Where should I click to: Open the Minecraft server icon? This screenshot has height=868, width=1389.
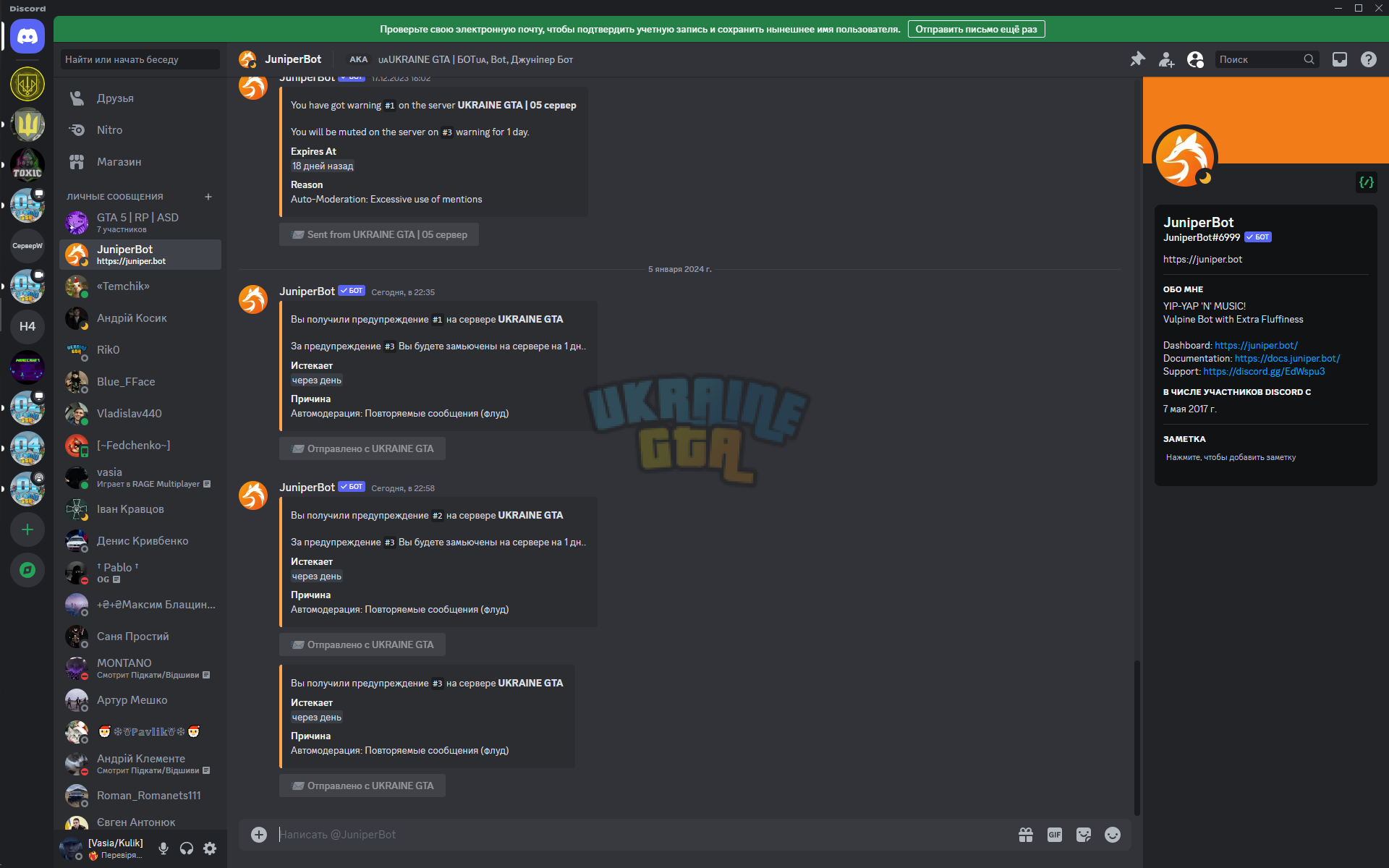pyautogui.click(x=27, y=367)
